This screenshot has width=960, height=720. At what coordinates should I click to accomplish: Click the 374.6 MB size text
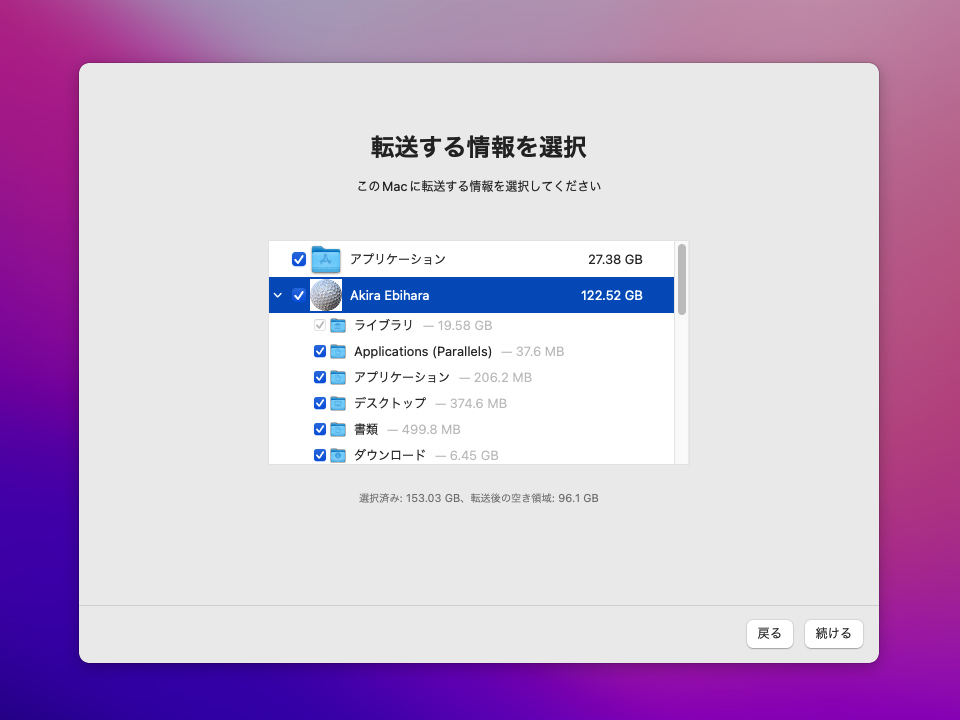pos(478,403)
